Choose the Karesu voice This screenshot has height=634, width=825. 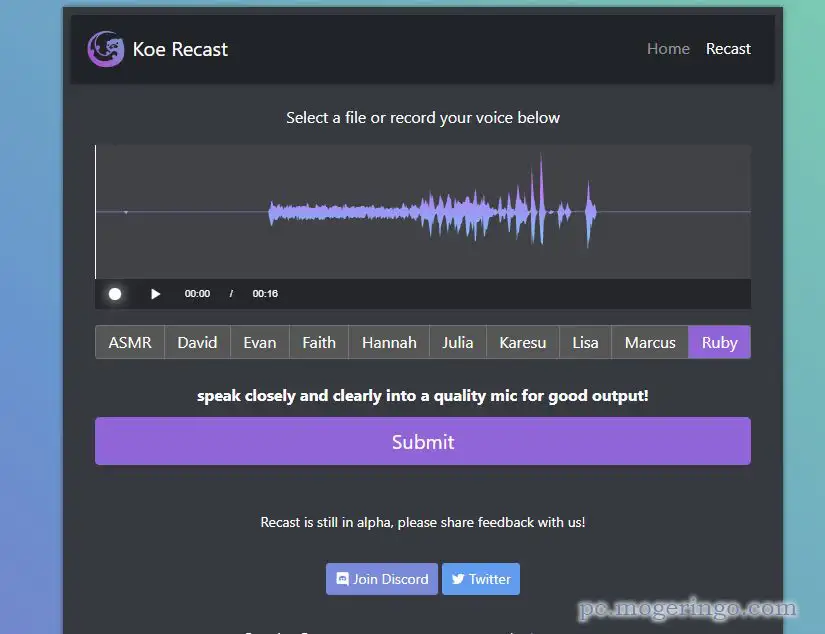pyautogui.click(x=523, y=342)
